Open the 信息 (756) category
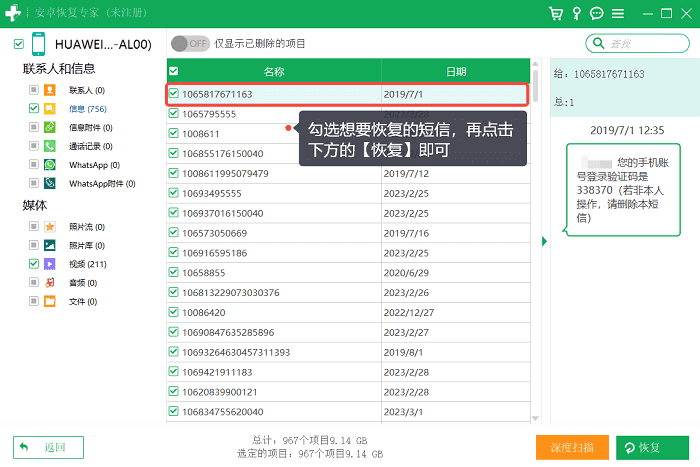 click(x=88, y=109)
